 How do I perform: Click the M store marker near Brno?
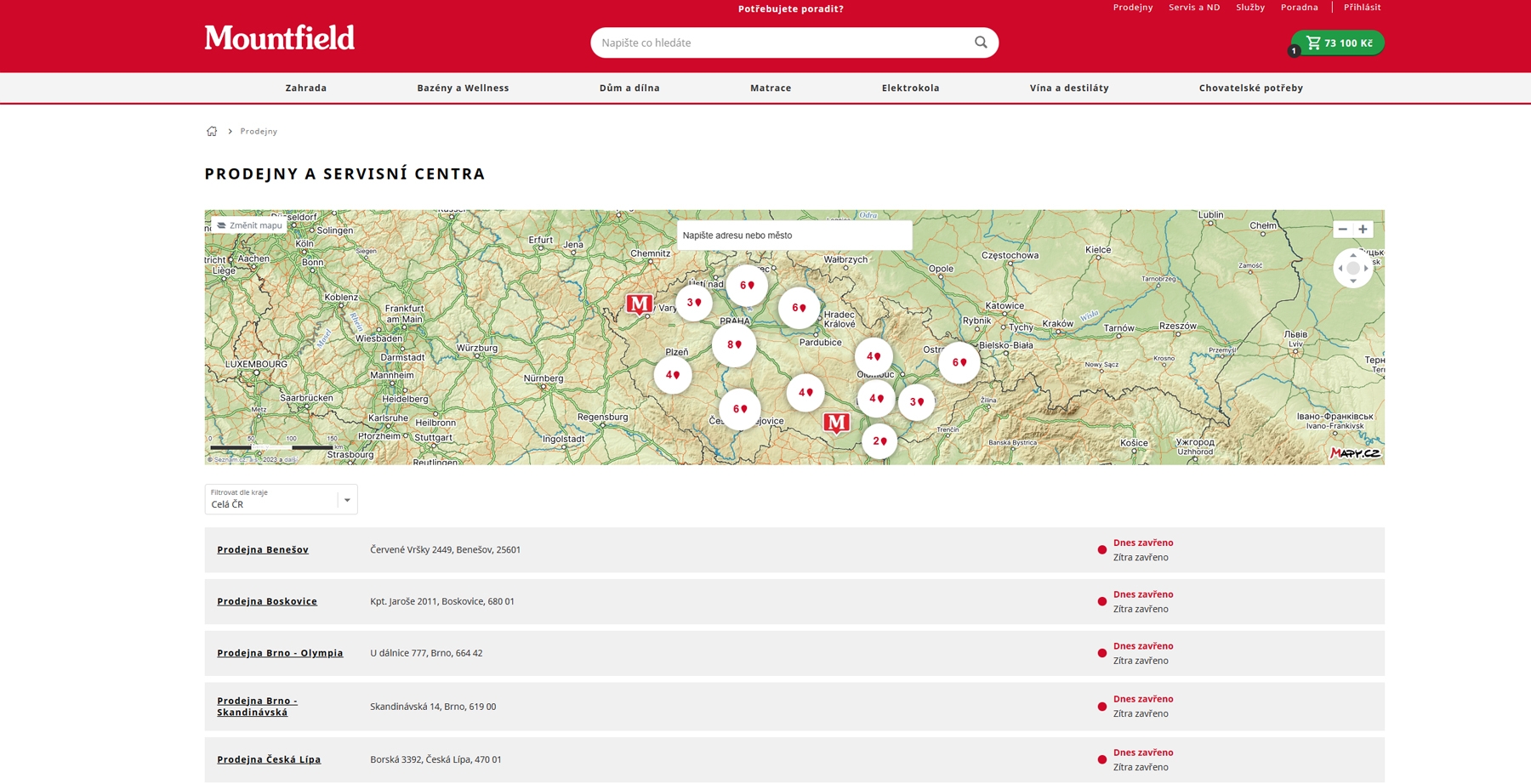coord(836,423)
